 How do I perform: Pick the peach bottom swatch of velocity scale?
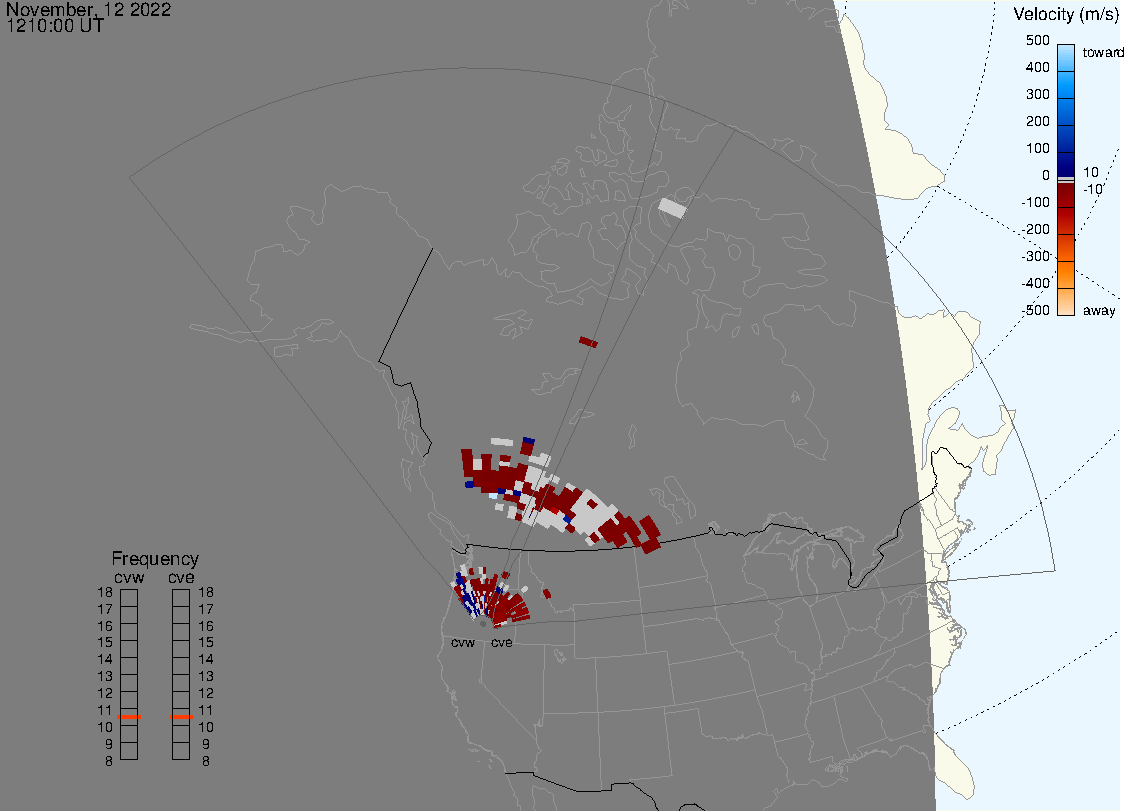pos(1066,302)
